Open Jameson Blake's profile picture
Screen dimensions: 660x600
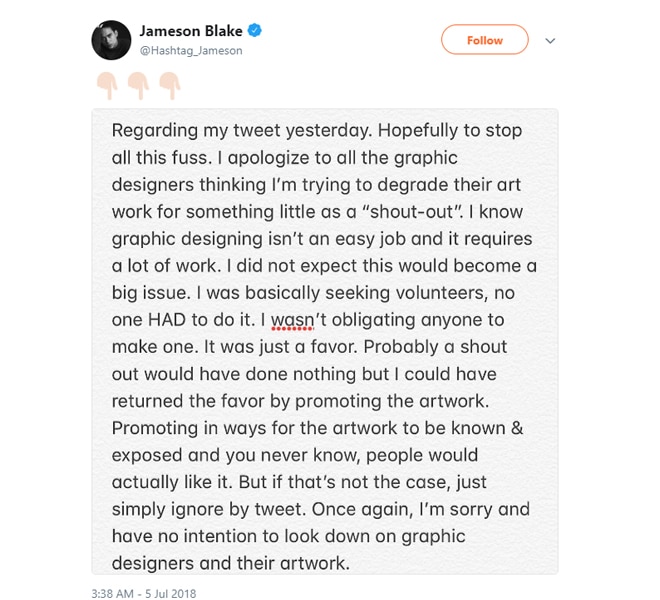(111, 40)
